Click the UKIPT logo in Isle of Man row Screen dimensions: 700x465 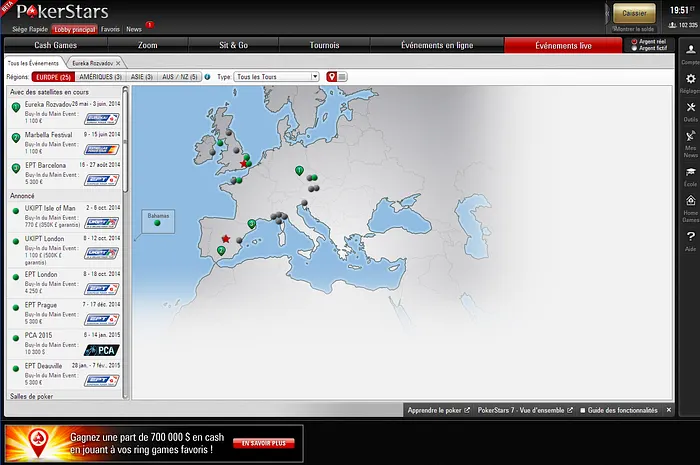tap(102, 223)
